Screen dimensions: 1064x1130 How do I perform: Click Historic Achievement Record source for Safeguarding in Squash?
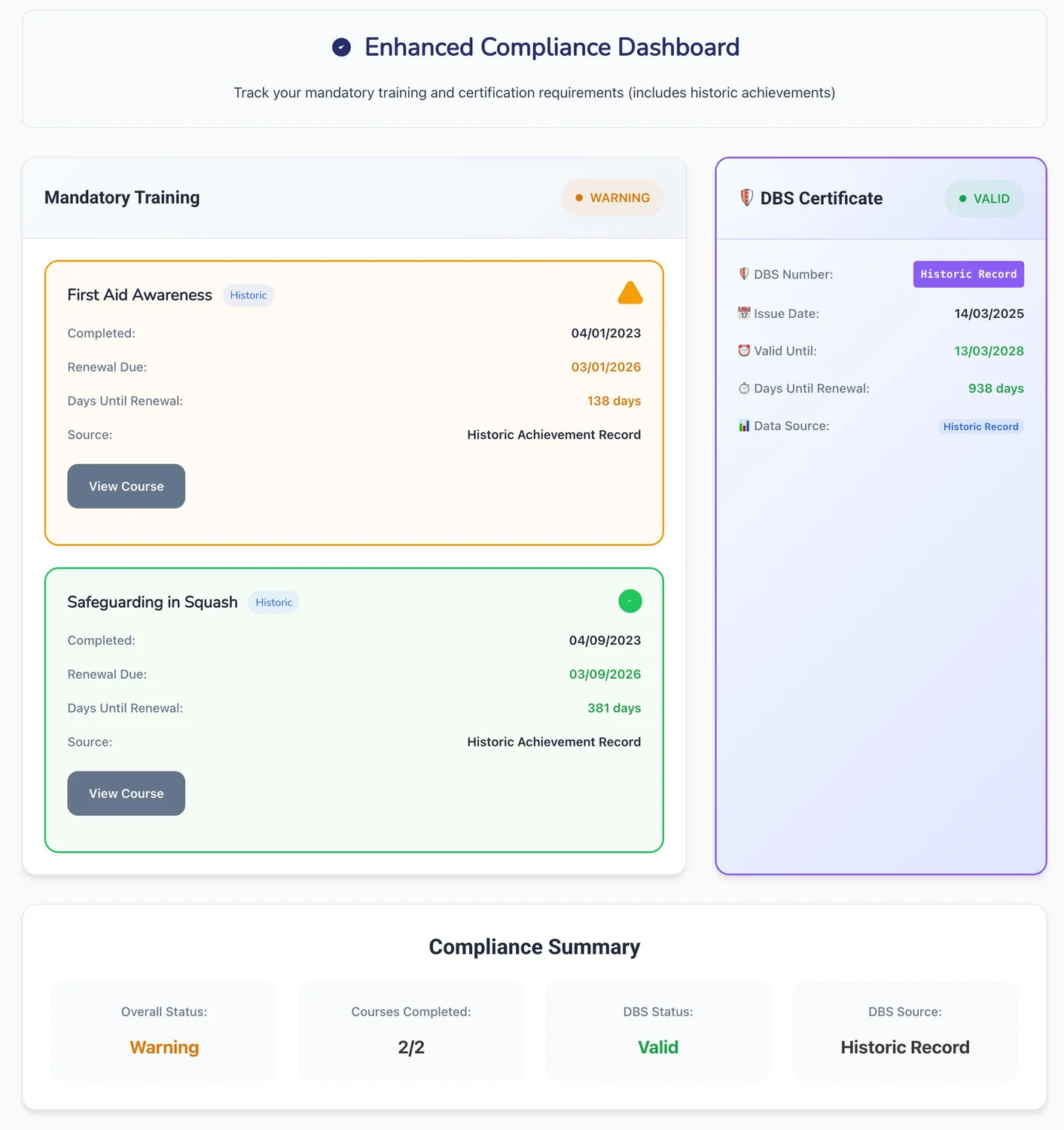(554, 742)
